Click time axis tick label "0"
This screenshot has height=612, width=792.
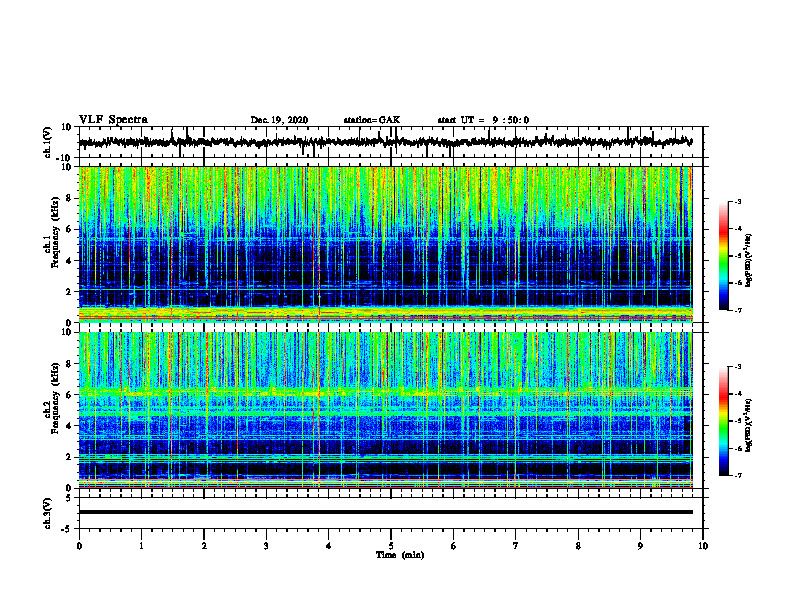(79, 546)
